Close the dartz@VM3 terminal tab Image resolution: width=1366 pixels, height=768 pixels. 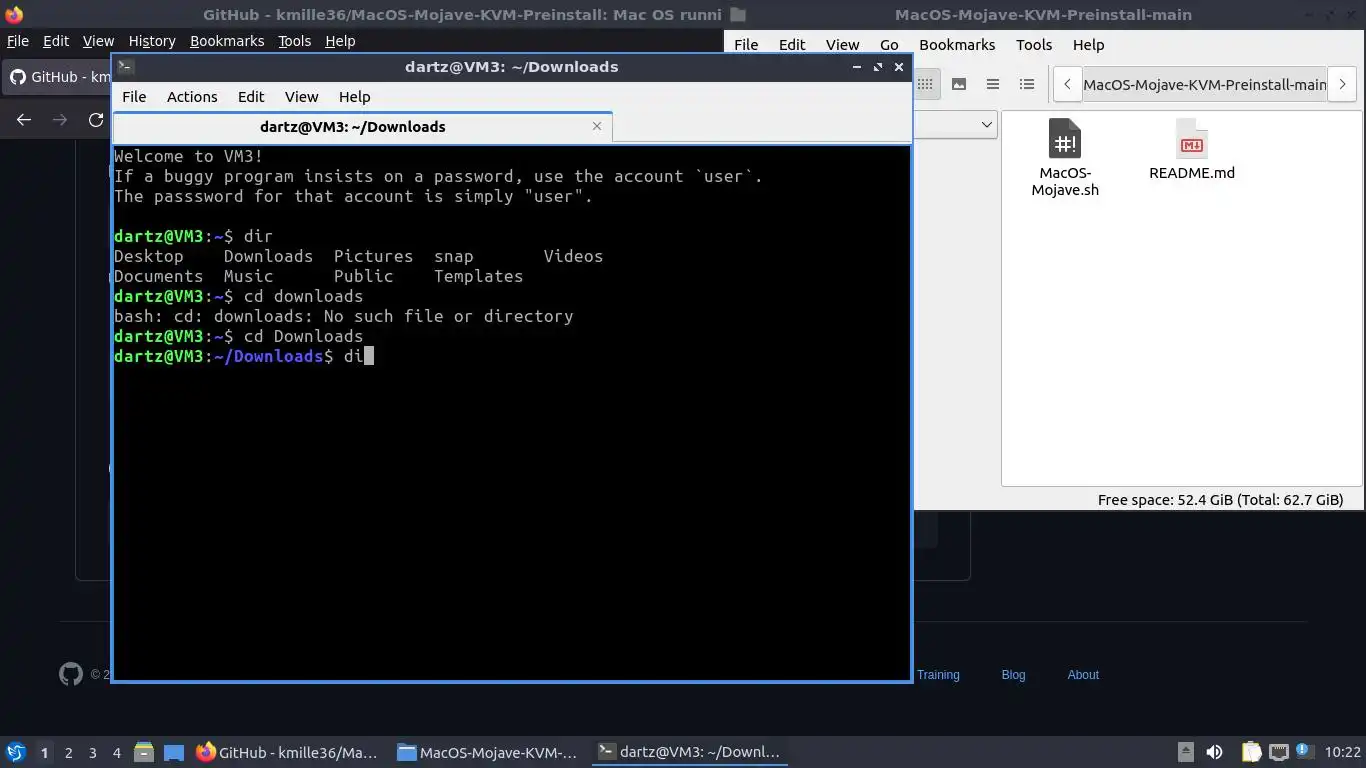597,126
